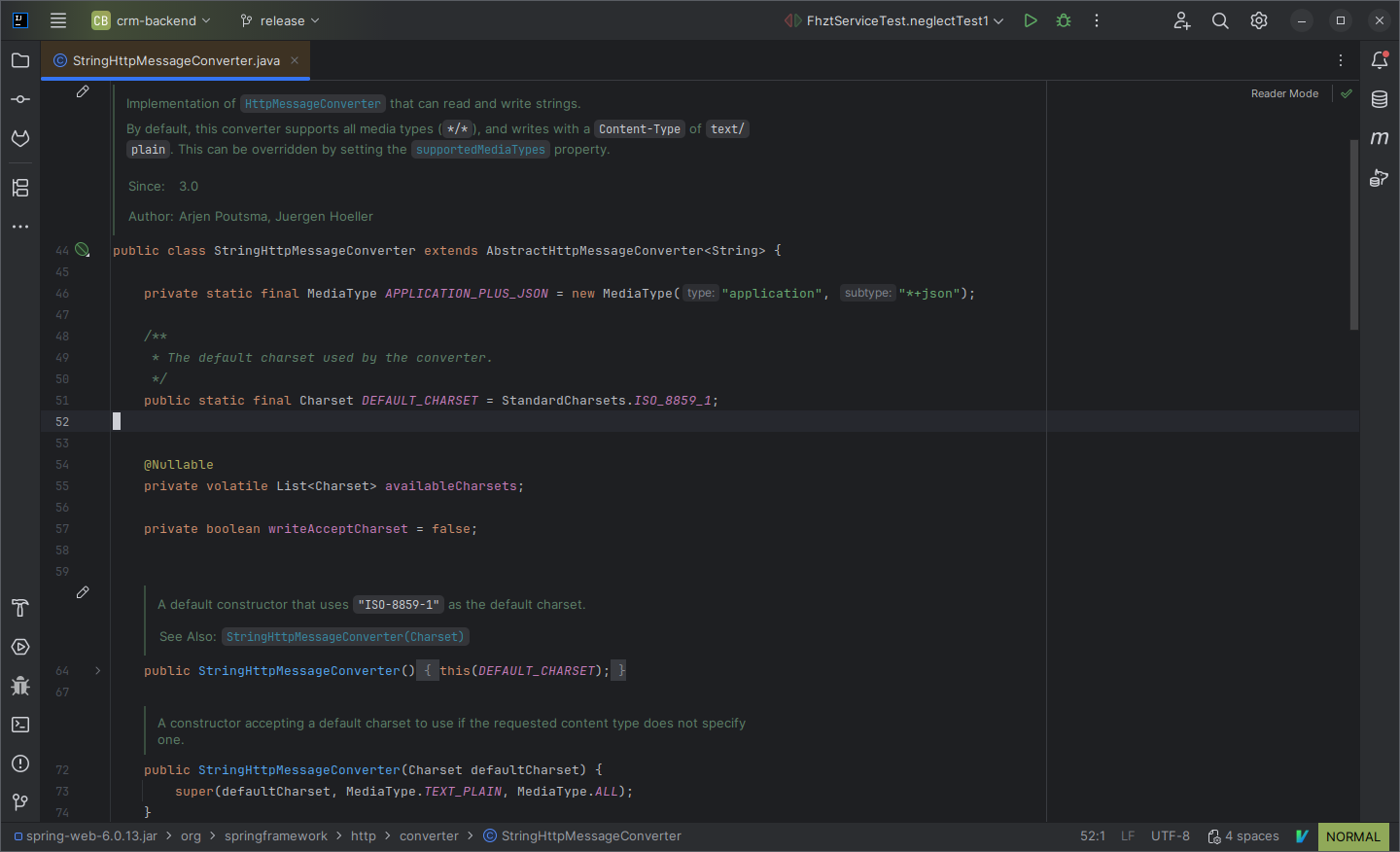Toggle rendered doc comment with pencil icon
Image resolution: width=1400 pixels, height=852 pixels.
pyautogui.click(x=83, y=91)
